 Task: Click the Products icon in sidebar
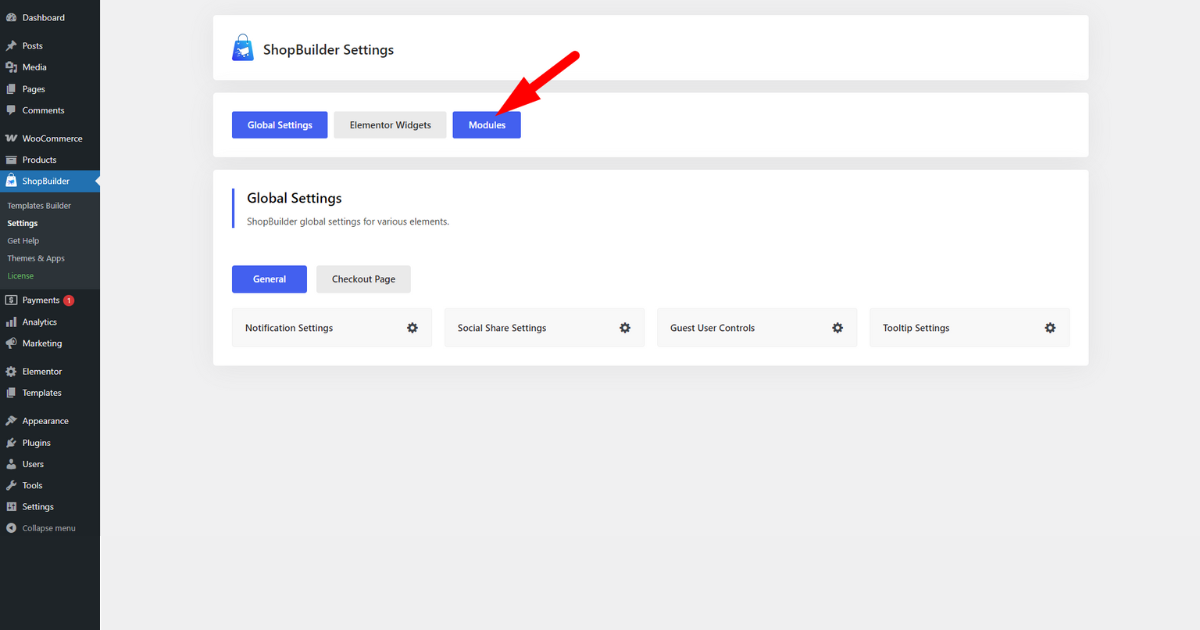11,160
